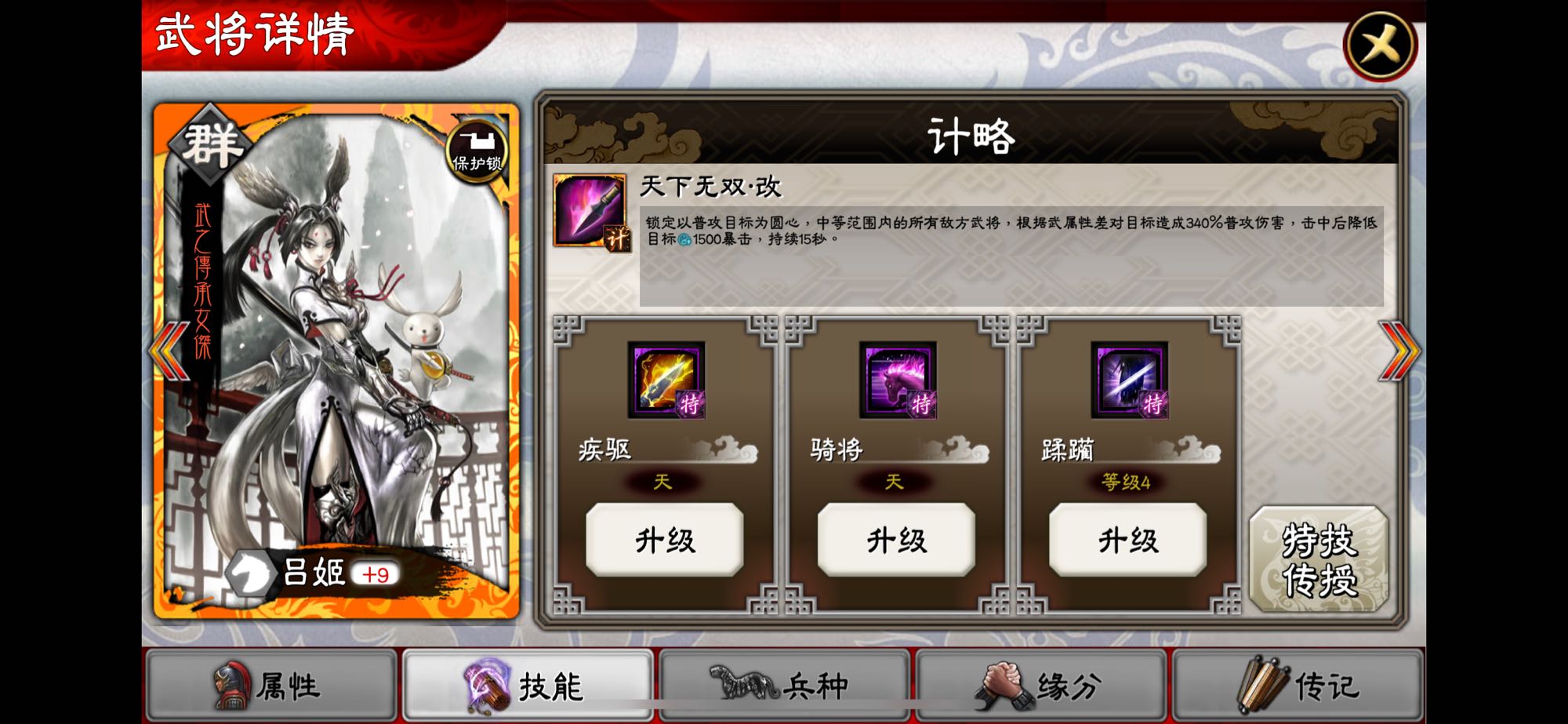Screen dimensions: 1568x724
Task: Upgrade the 疾驱 skill
Action: (x=665, y=540)
